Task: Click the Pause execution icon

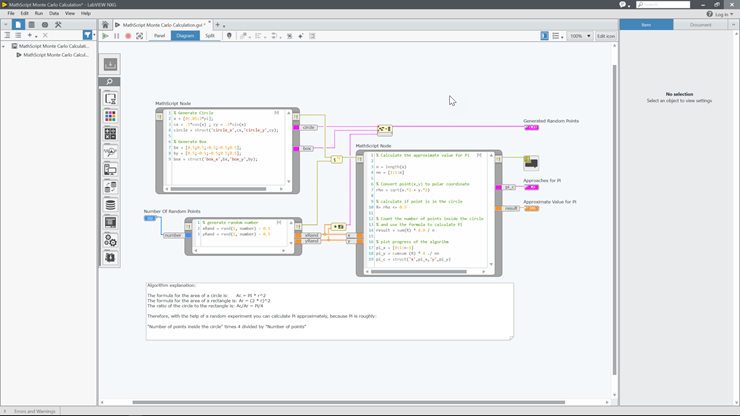Action: (117, 36)
